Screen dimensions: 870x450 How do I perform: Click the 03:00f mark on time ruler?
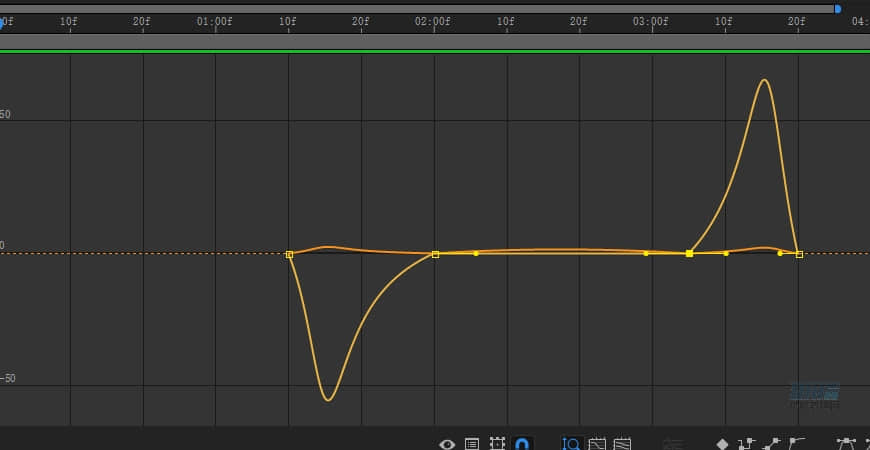point(652,21)
